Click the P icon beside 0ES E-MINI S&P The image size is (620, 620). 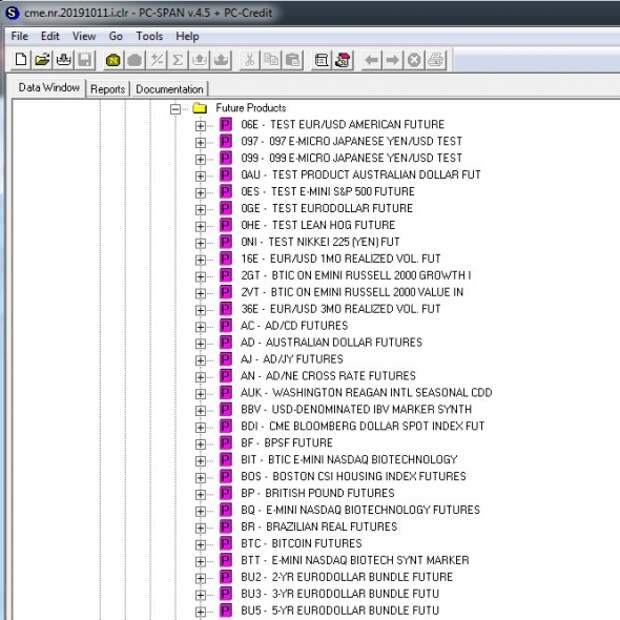point(226,191)
